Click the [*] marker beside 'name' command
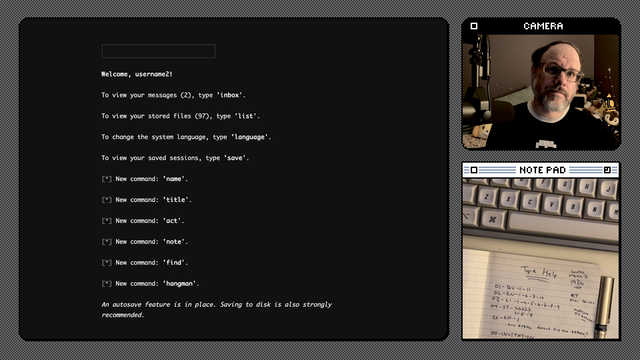The width and height of the screenshot is (640, 360). point(107,179)
